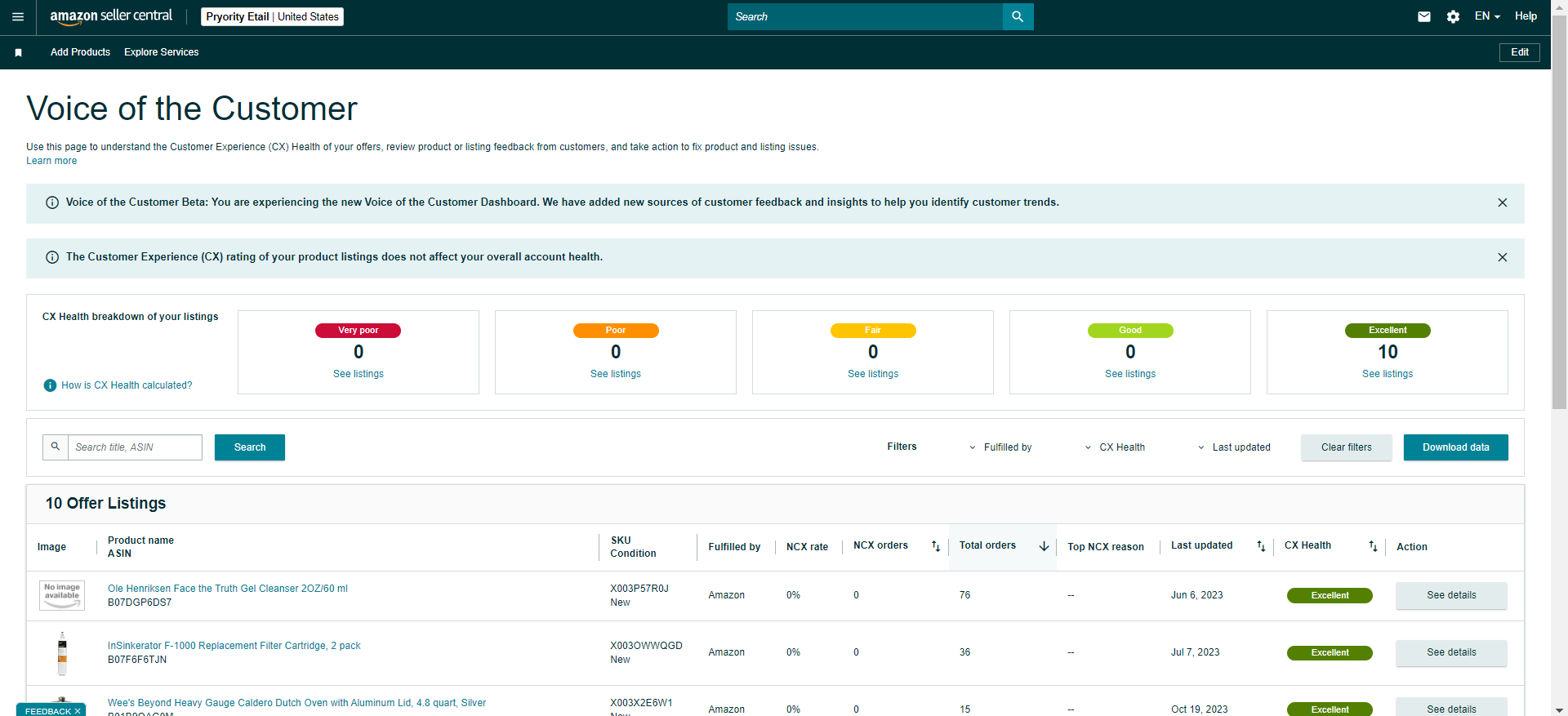1568x716 pixels.
Task: Expand the Last updated filter
Action: pyautogui.click(x=1234, y=447)
